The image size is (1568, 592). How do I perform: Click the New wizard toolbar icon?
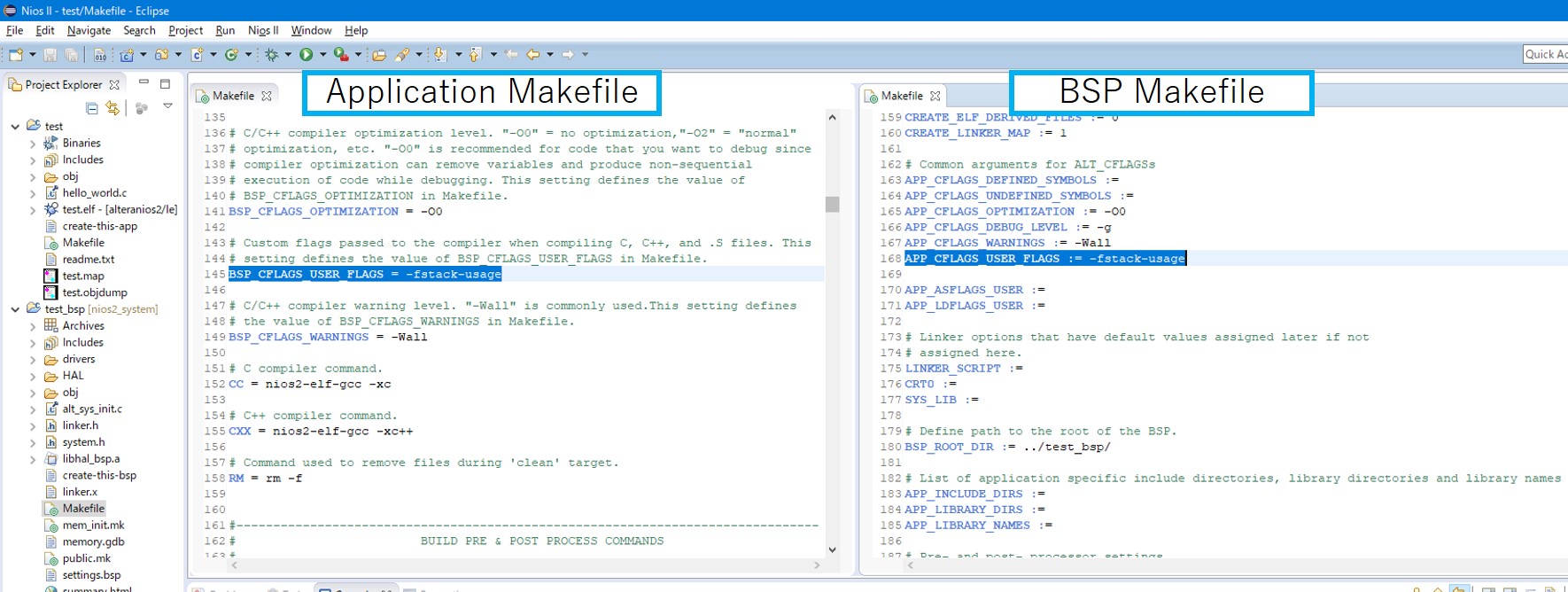[16, 55]
